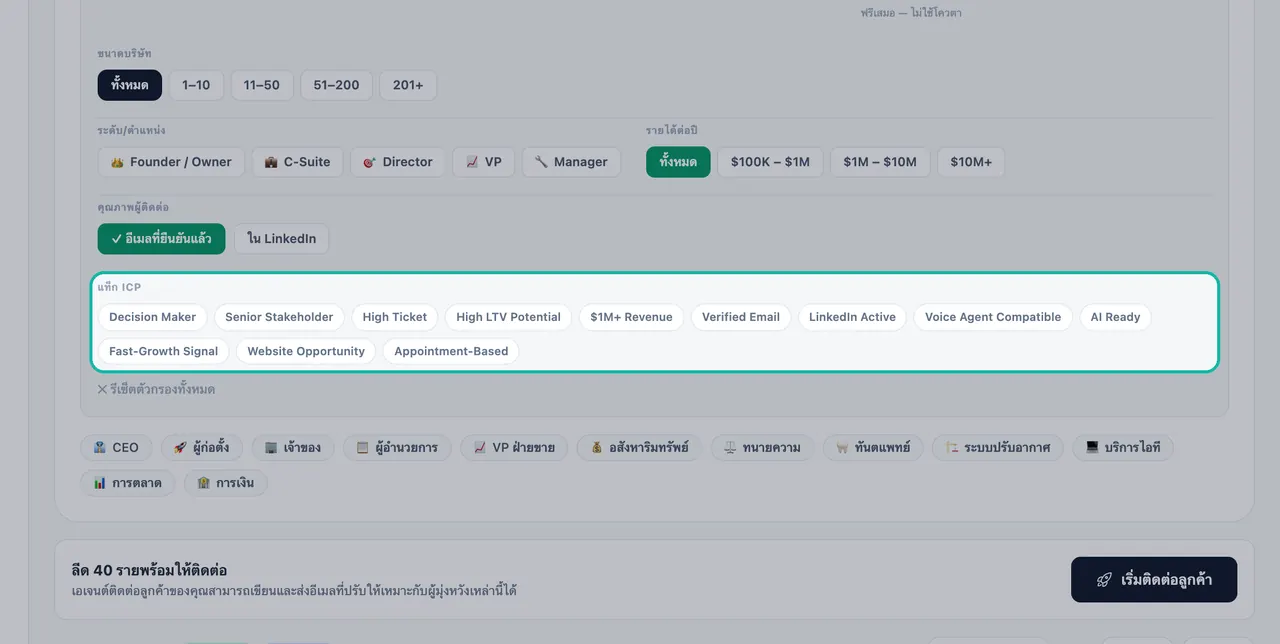
Task: Add the High LTV Potential tag
Action: point(508,317)
